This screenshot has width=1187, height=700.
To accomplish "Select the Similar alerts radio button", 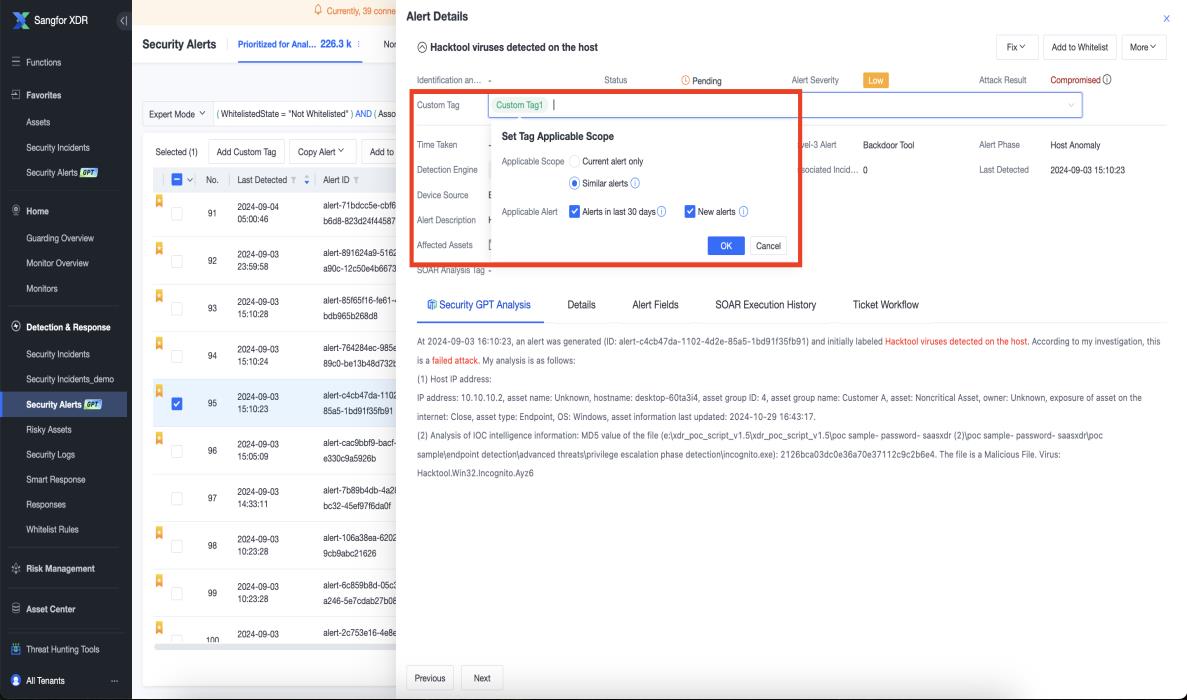I will click(575, 183).
